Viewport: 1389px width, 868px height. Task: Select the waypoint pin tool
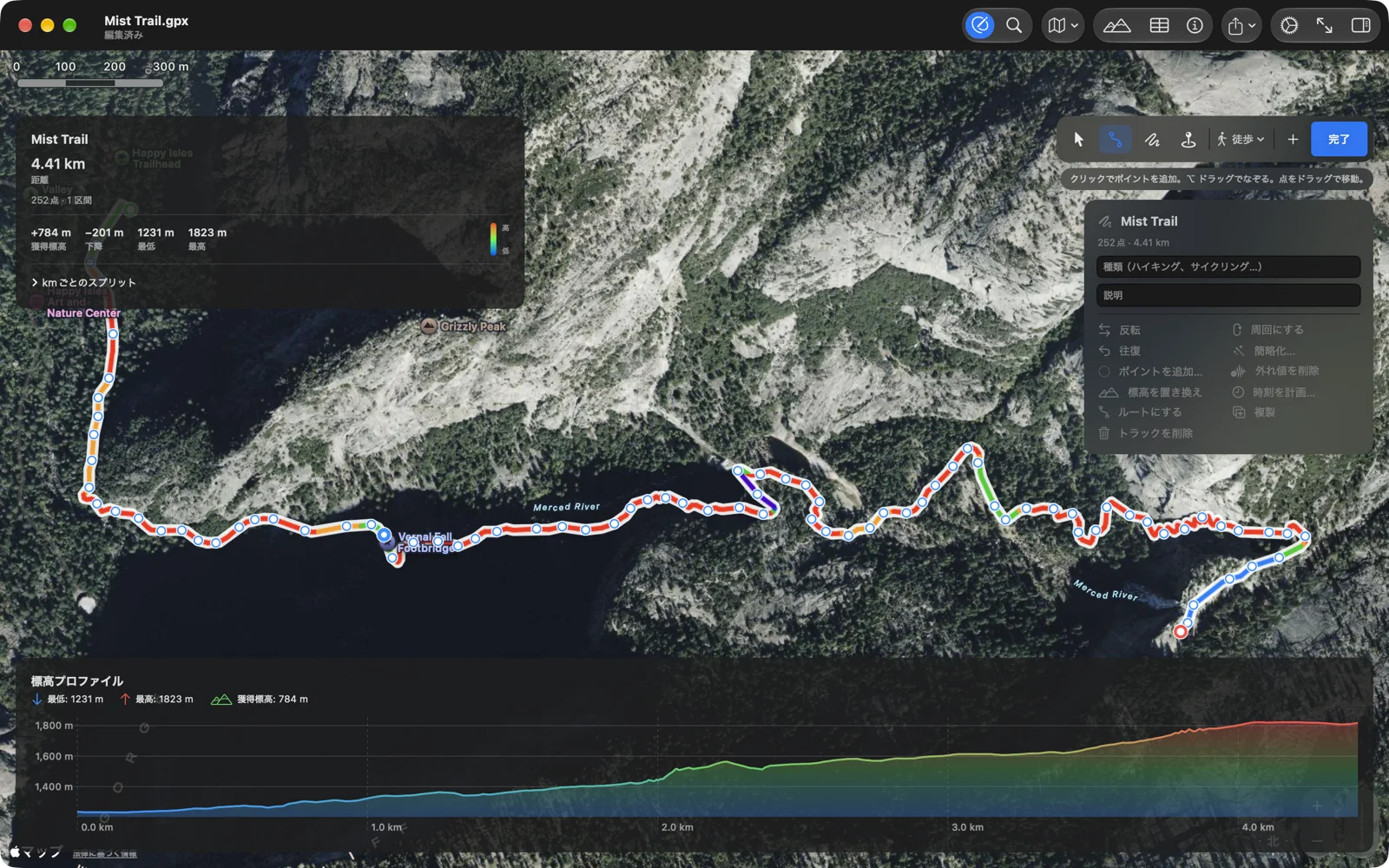click(x=1188, y=139)
